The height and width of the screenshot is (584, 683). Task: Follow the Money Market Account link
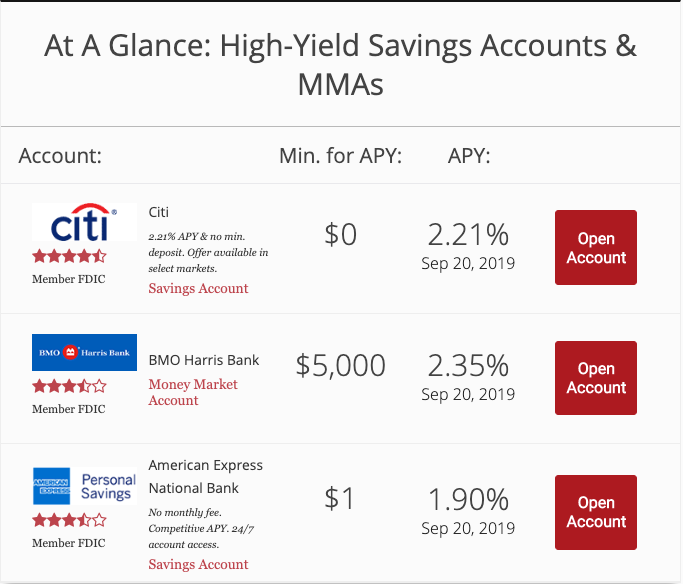[193, 392]
